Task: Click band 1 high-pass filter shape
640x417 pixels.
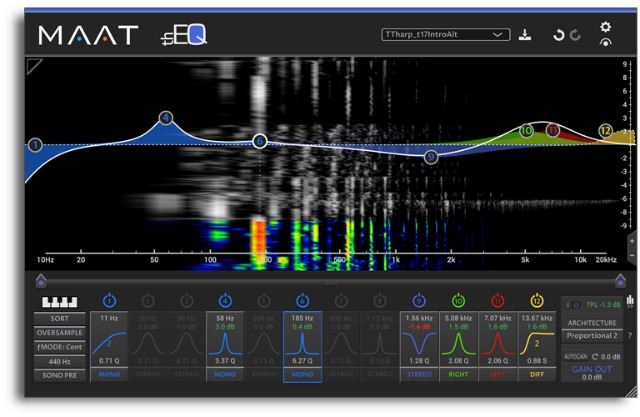Action: click(109, 343)
